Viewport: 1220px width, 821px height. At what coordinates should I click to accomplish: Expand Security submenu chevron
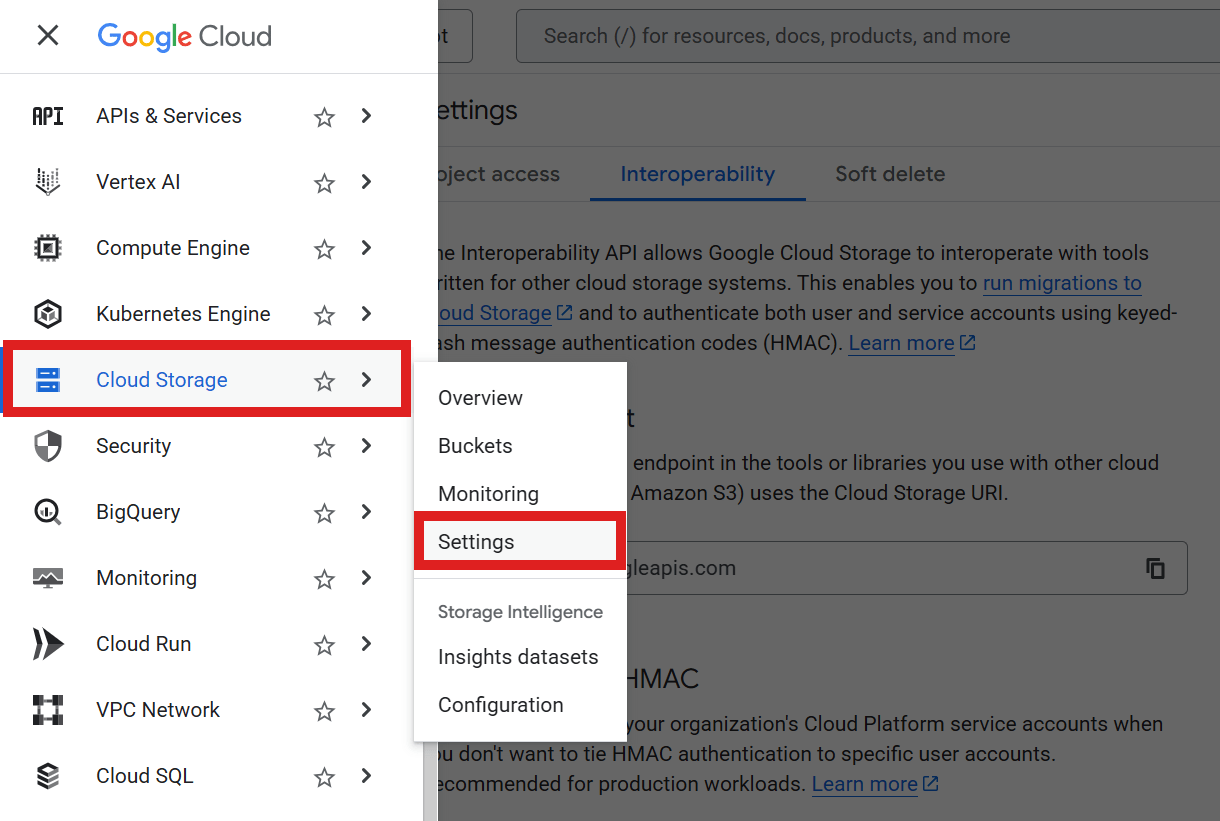coord(366,446)
